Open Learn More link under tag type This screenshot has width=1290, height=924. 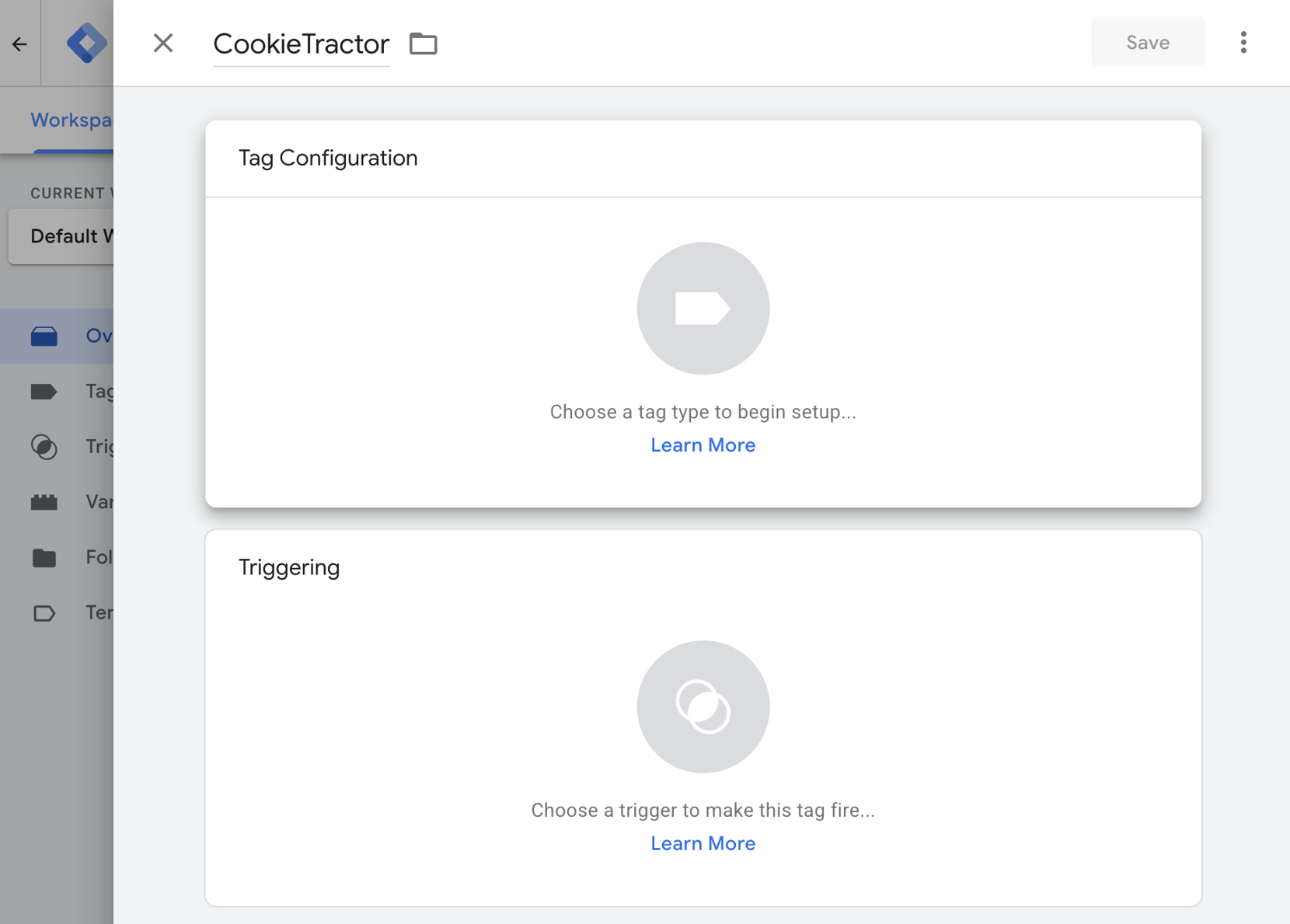[703, 445]
